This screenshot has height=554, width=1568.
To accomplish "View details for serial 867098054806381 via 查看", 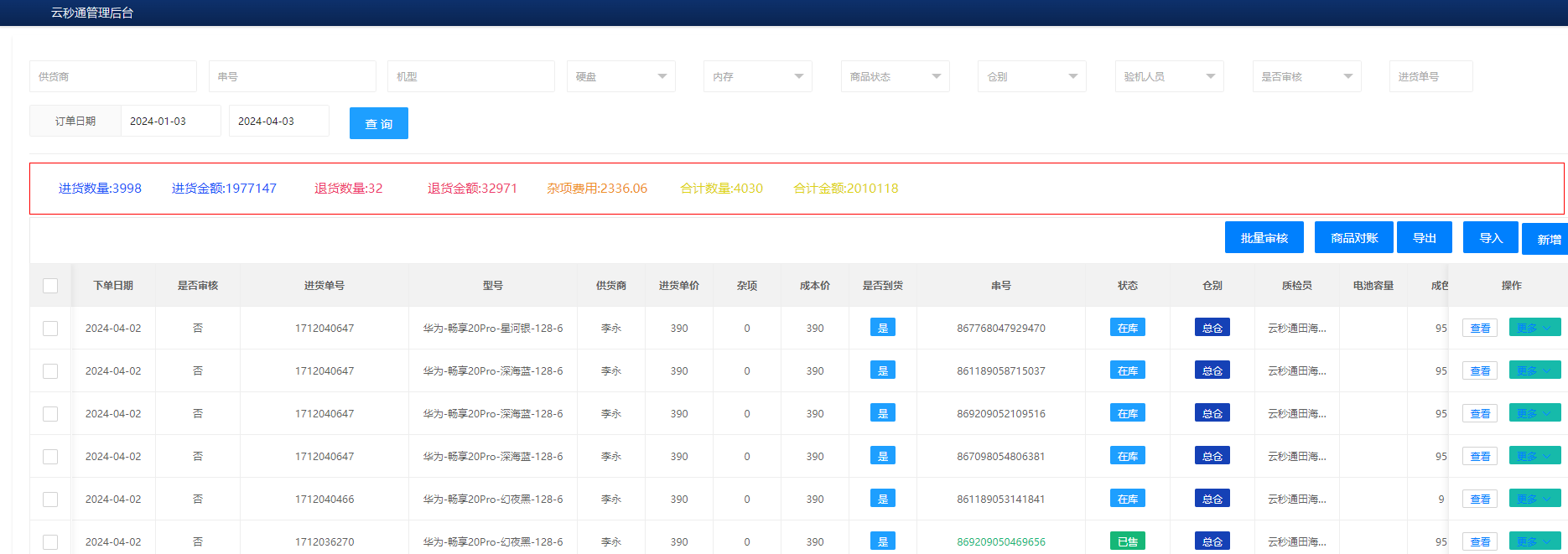I will [x=1480, y=457].
